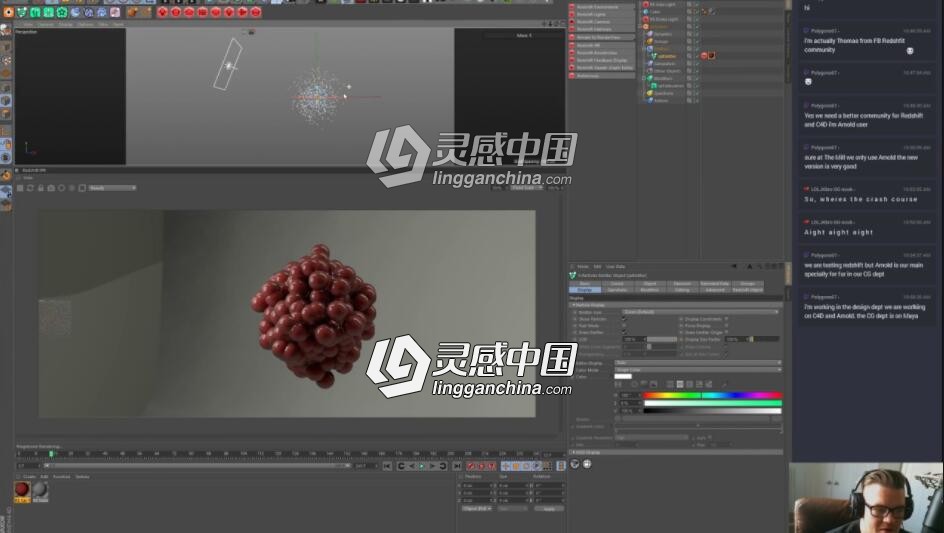Click the green flower-shaped X-Particles toolbar icon
The image size is (944, 533).
pos(61,11)
